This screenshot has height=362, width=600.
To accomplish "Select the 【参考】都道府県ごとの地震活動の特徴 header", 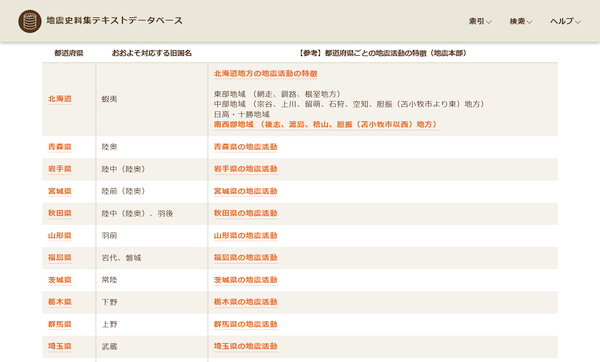I will click(383, 53).
